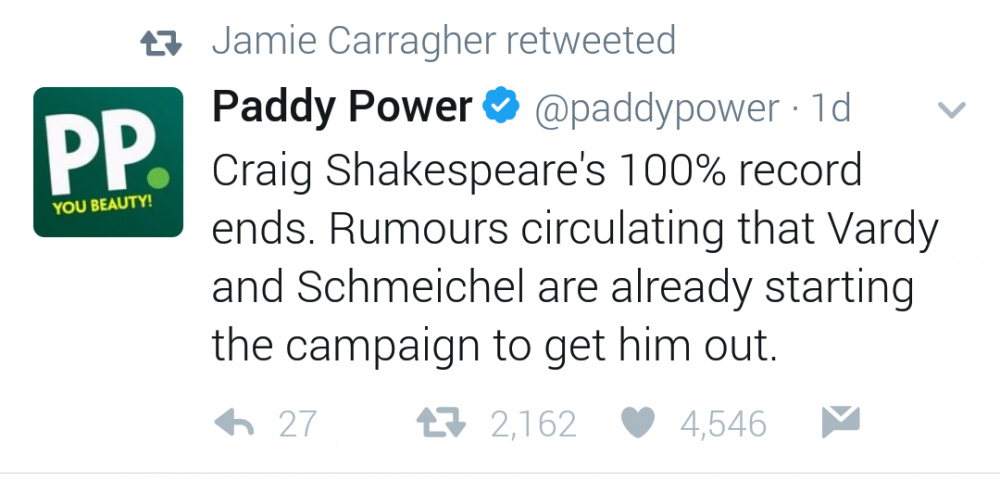View the 27 replies count
The height and width of the screenshot is (480, 1000).
tap(298, 424)
